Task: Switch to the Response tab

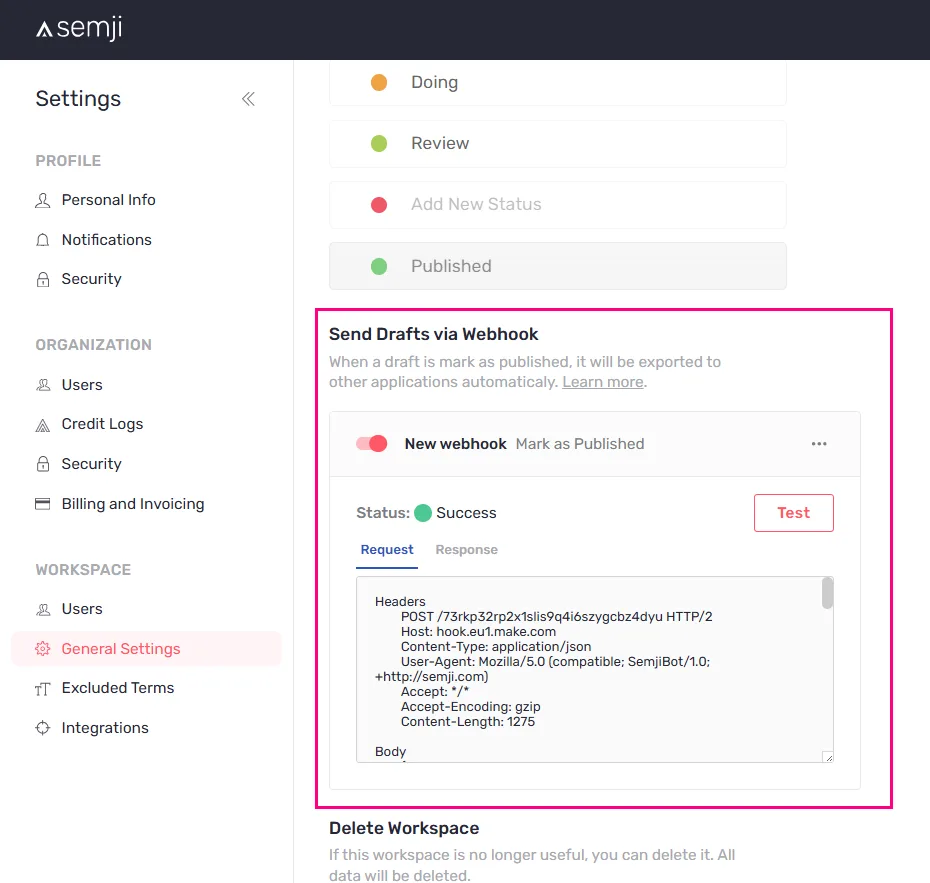Action: tap(467, 550)
